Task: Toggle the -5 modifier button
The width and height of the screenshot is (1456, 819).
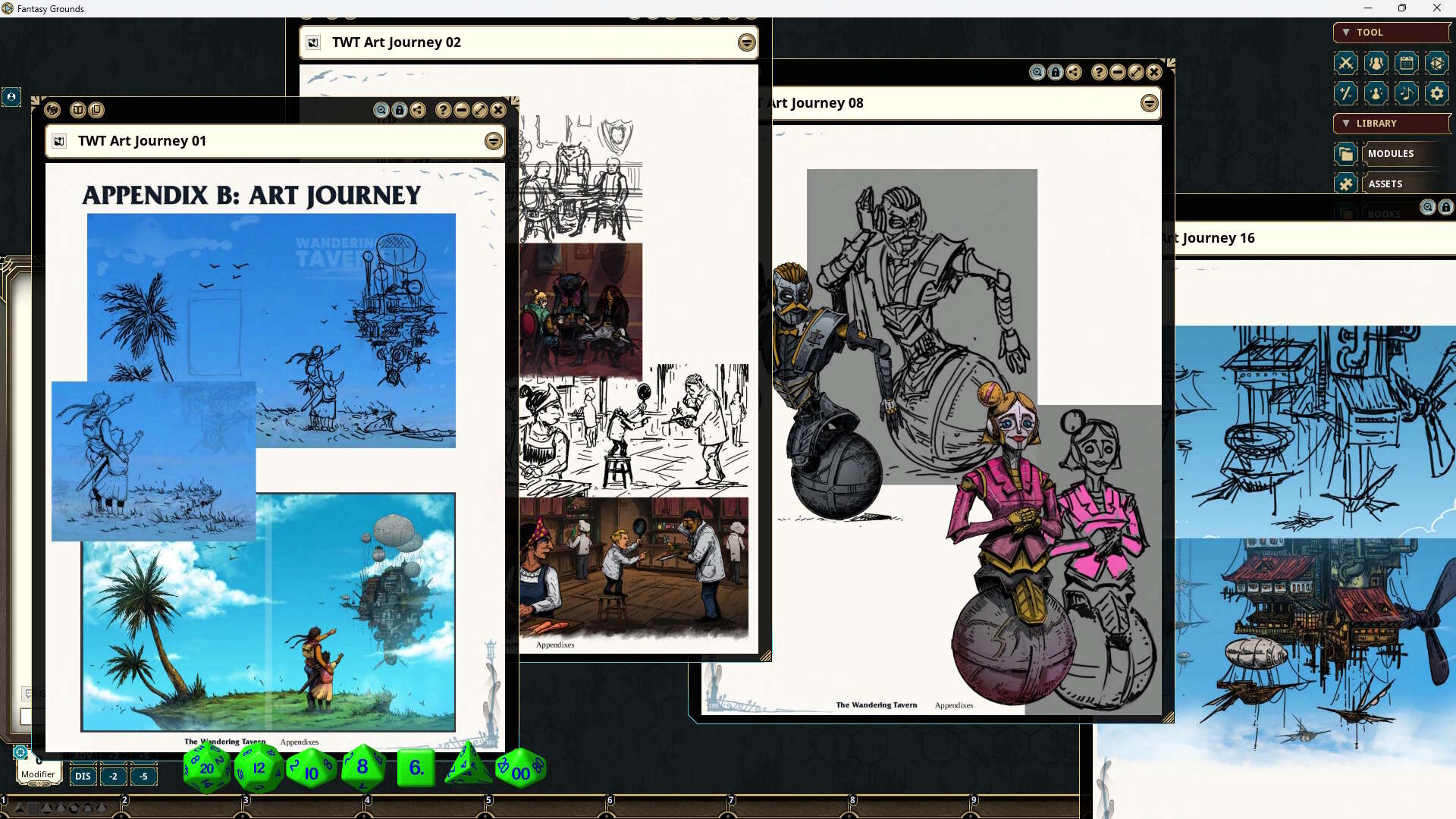Action: click(x=143, y=776)
